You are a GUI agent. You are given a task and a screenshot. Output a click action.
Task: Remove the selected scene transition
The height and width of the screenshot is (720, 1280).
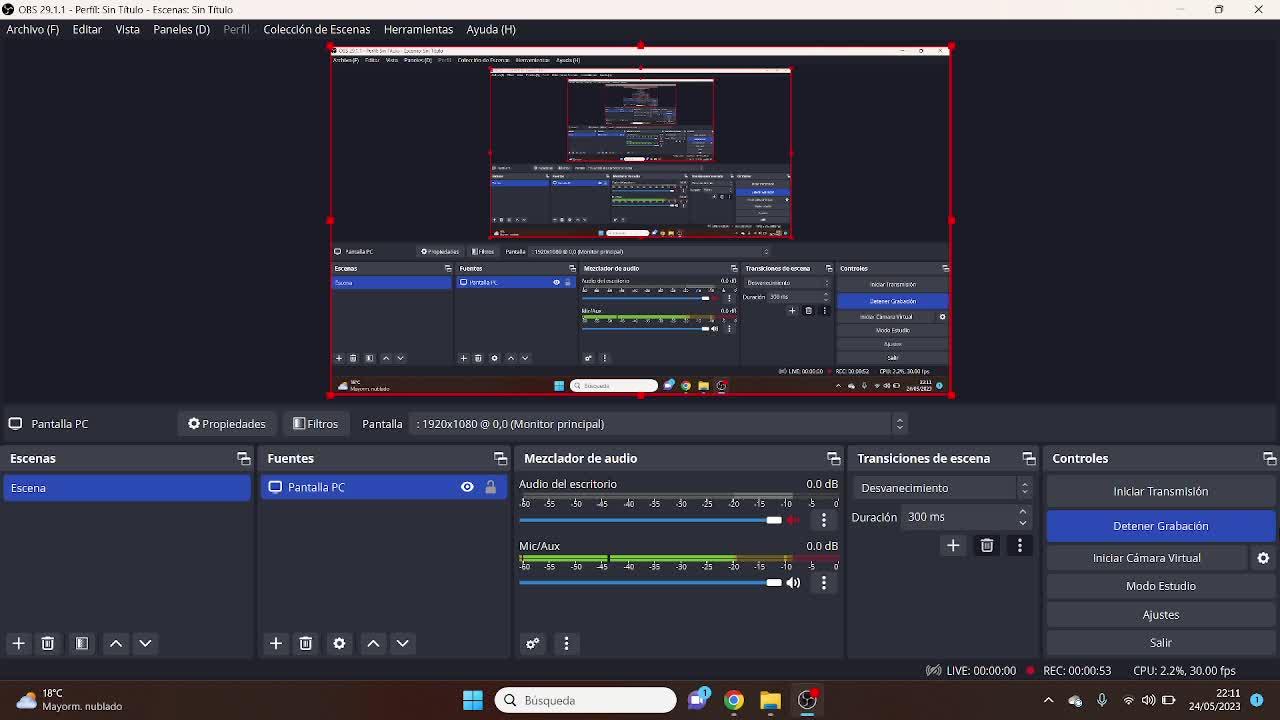tap(987, 545)
